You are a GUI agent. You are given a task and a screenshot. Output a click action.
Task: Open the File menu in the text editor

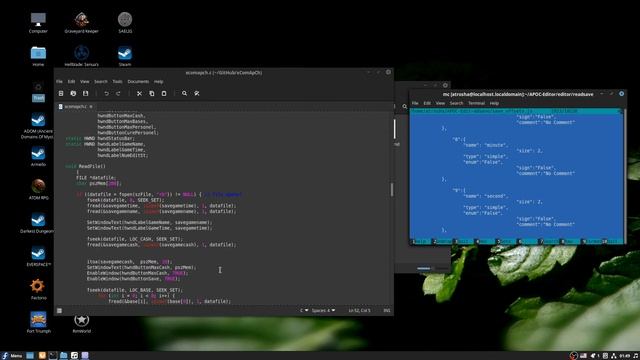60,82
